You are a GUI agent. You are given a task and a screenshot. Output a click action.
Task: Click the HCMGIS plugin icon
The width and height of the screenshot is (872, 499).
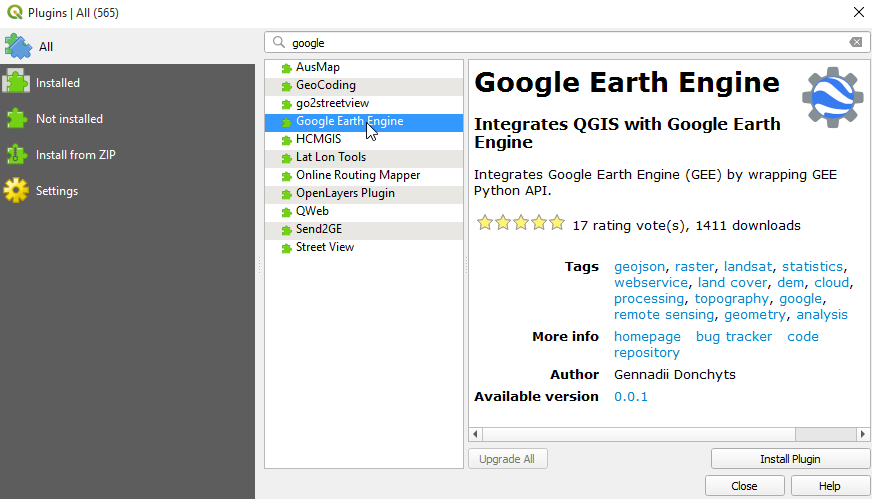coord(286,140)
